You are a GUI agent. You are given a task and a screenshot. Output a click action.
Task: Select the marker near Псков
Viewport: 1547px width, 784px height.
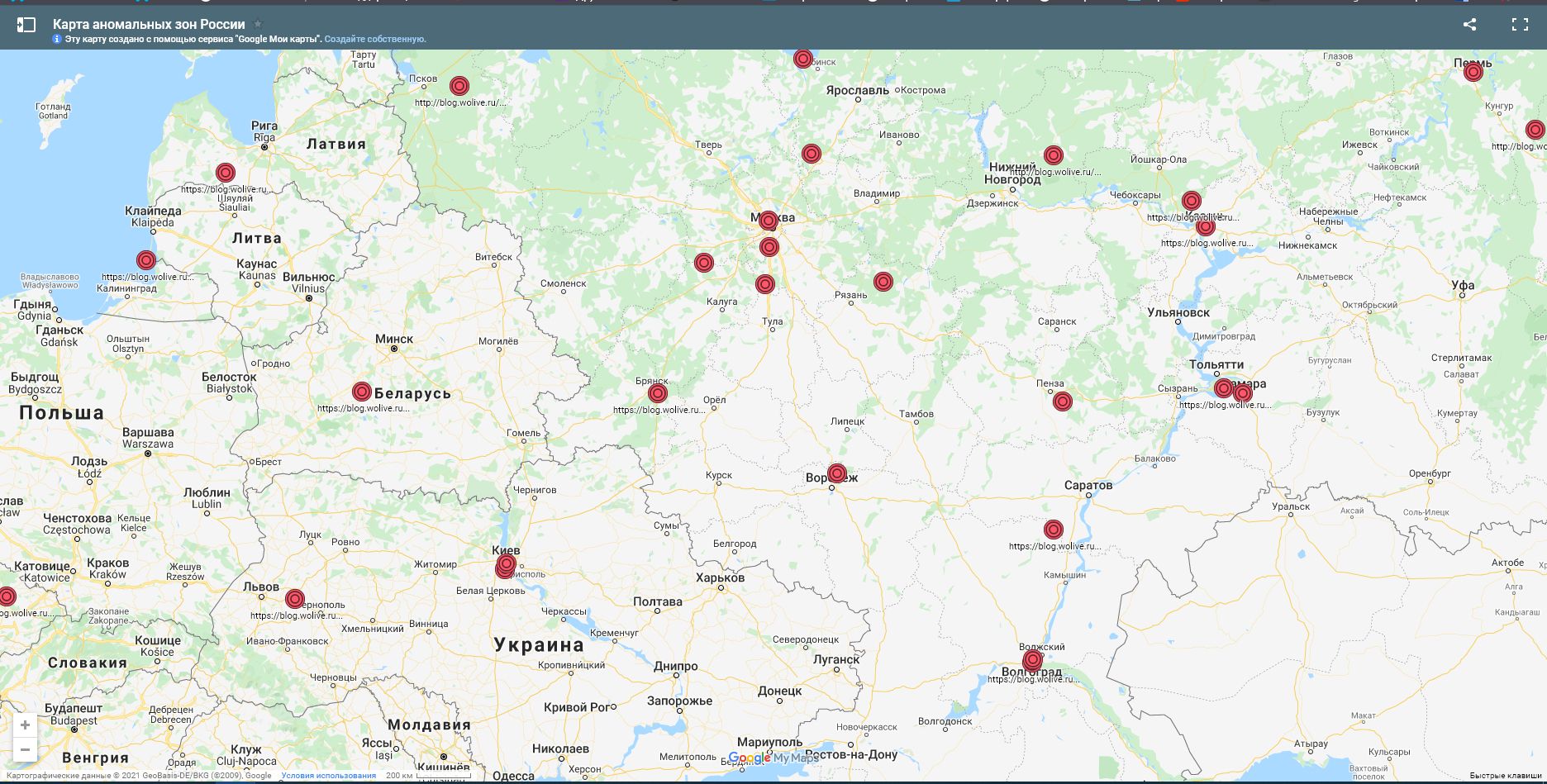point(459,86)
